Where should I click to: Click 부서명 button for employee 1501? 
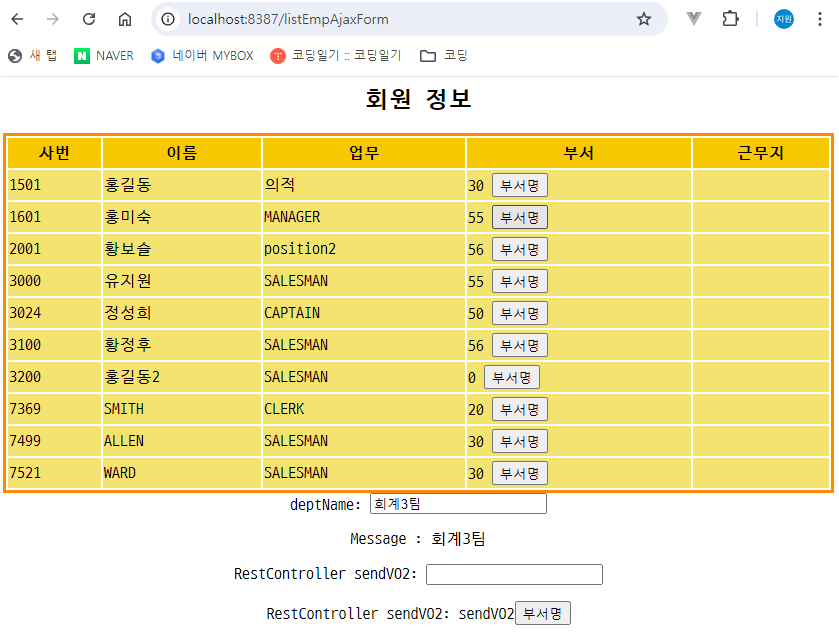coord(520,186)
